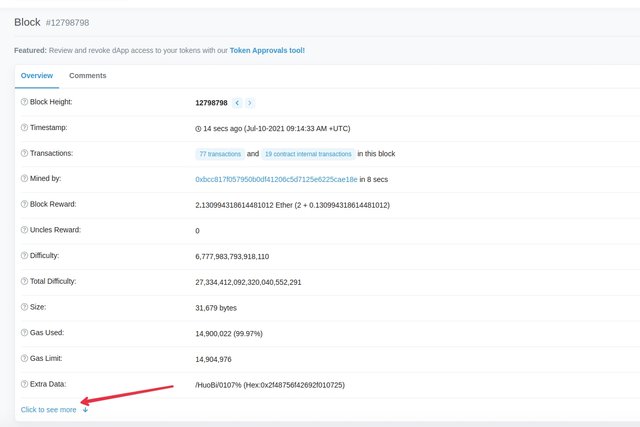Click the Mined by help icon
The width and height of the screenshot is (640, 427).
coord(24,178)
